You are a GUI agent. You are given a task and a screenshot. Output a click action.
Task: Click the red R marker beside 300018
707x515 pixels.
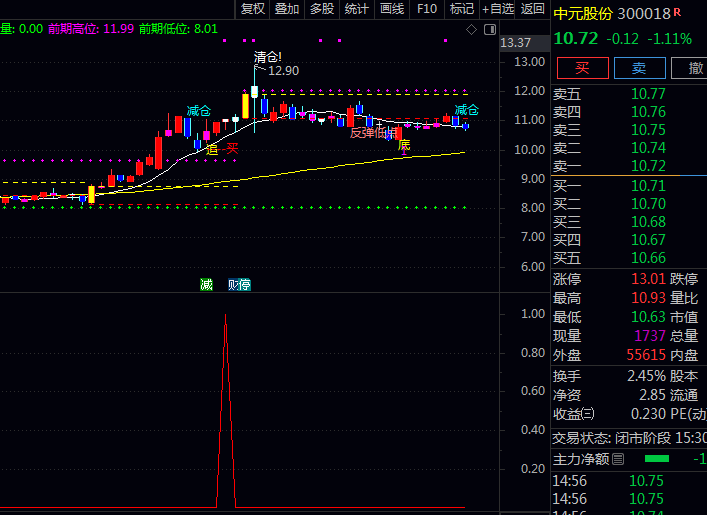tap(677, 12)
